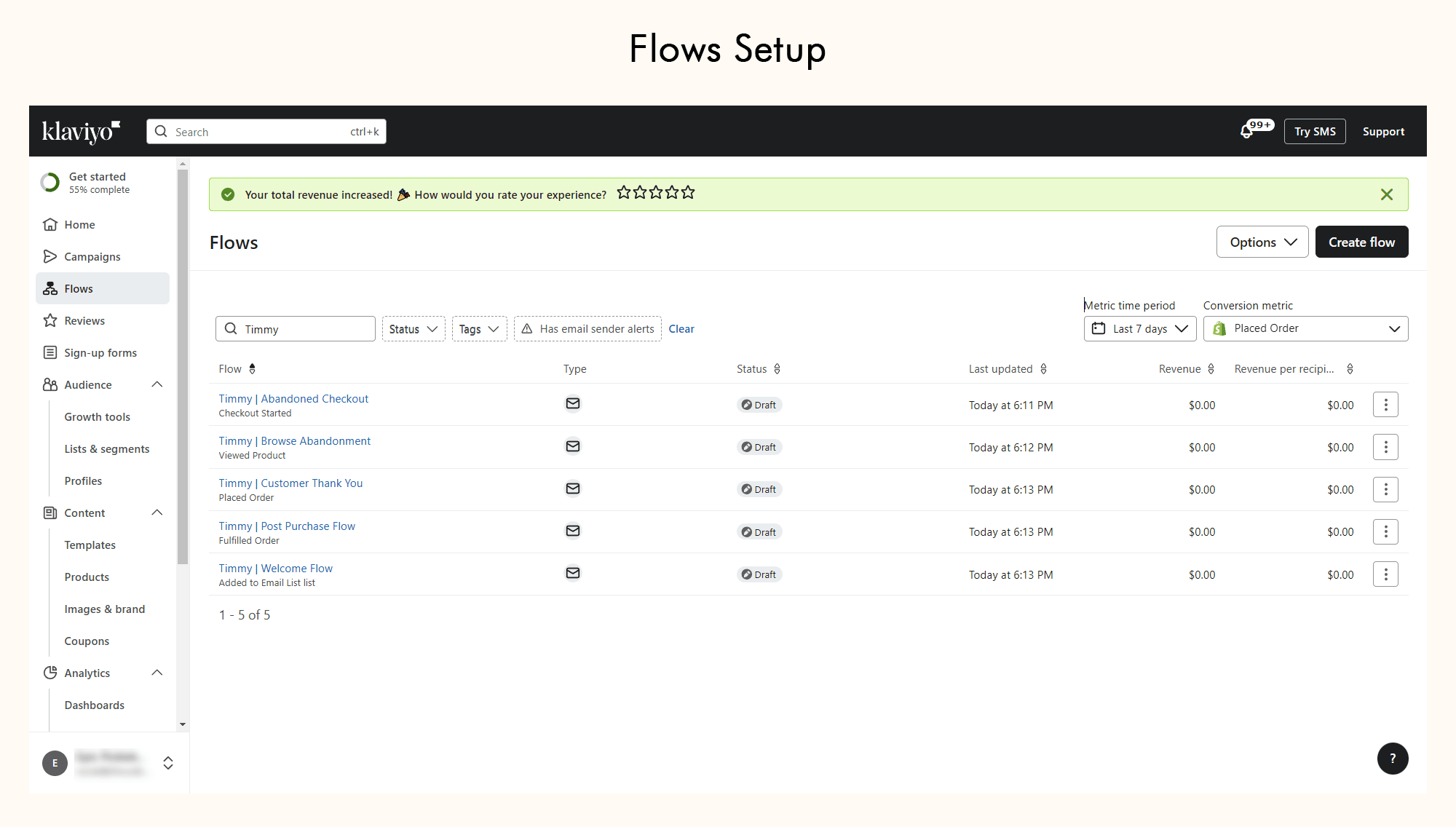Open three-dot menu for Abandoned Checkout flow
This screenshot has height=827, width=1456.
[1385, 405]
